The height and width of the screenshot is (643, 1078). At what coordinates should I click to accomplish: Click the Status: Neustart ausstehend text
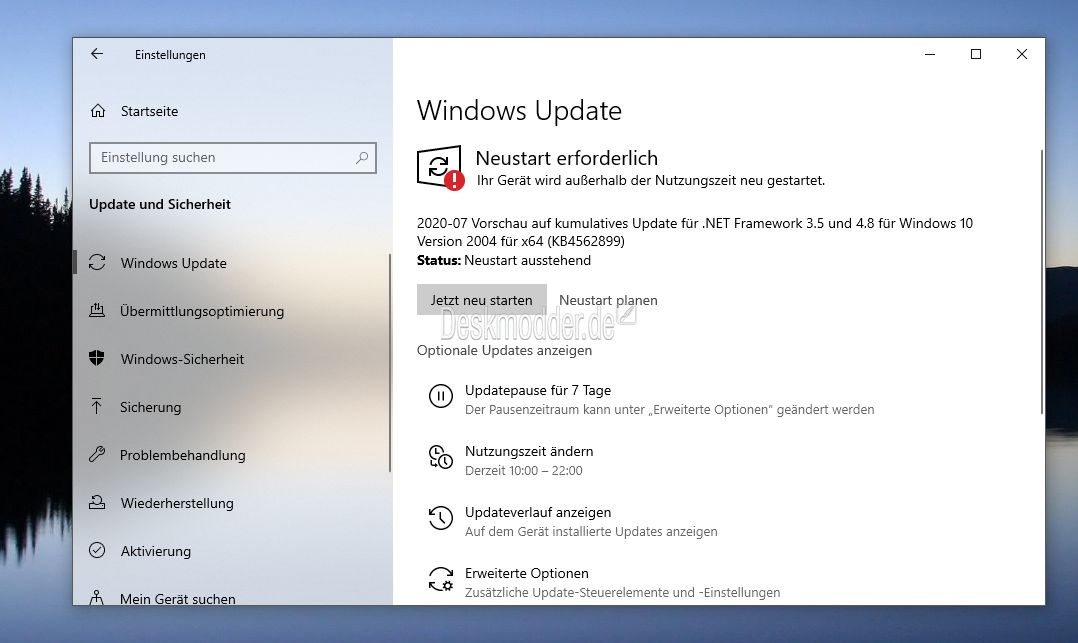(x=503, y=260)
